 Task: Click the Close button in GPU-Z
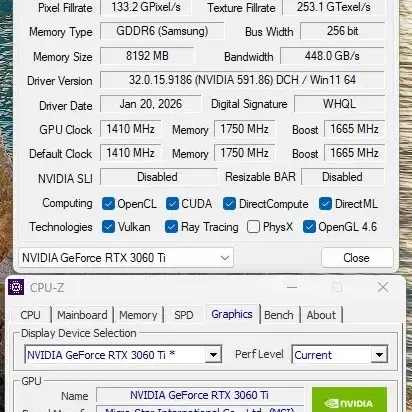point(357,258)
